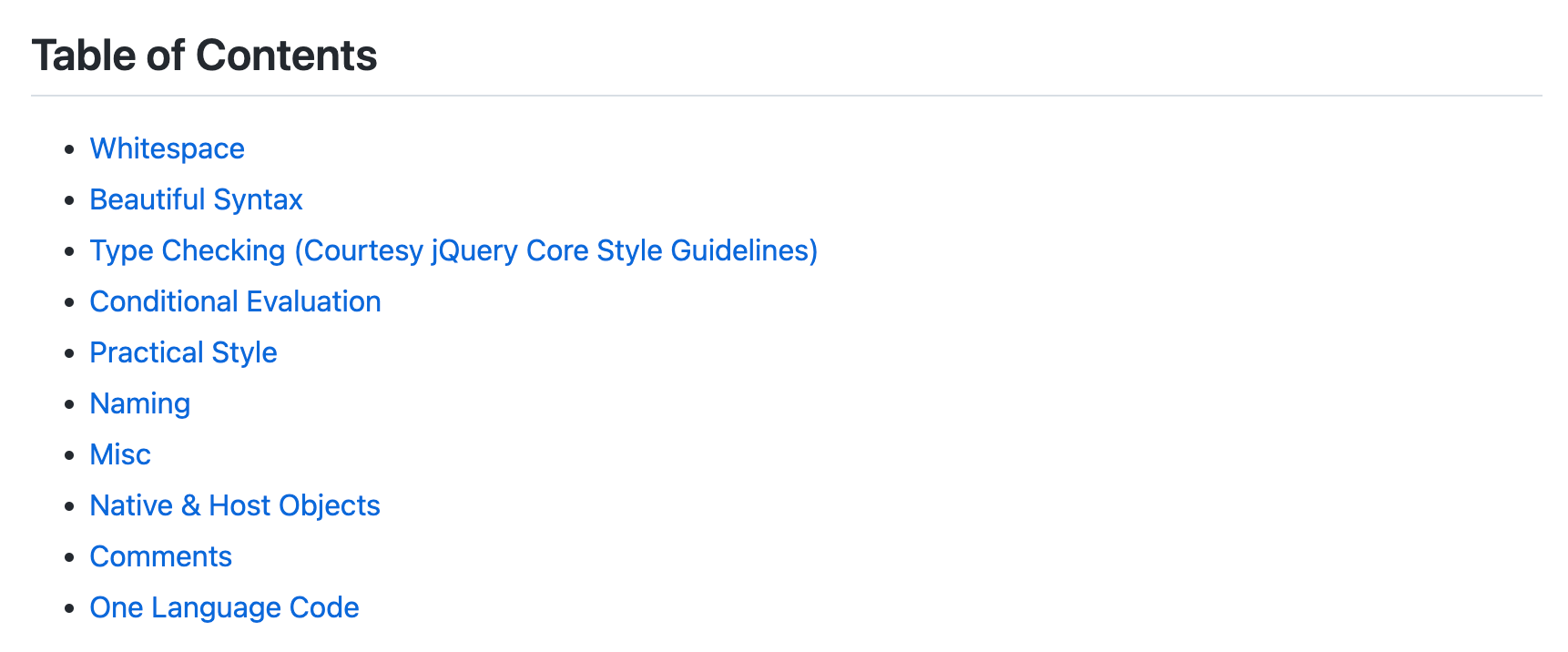Select the Naming link
Image resolution: width=1568 pixels, height=652 pixels.
coord(140,403)
